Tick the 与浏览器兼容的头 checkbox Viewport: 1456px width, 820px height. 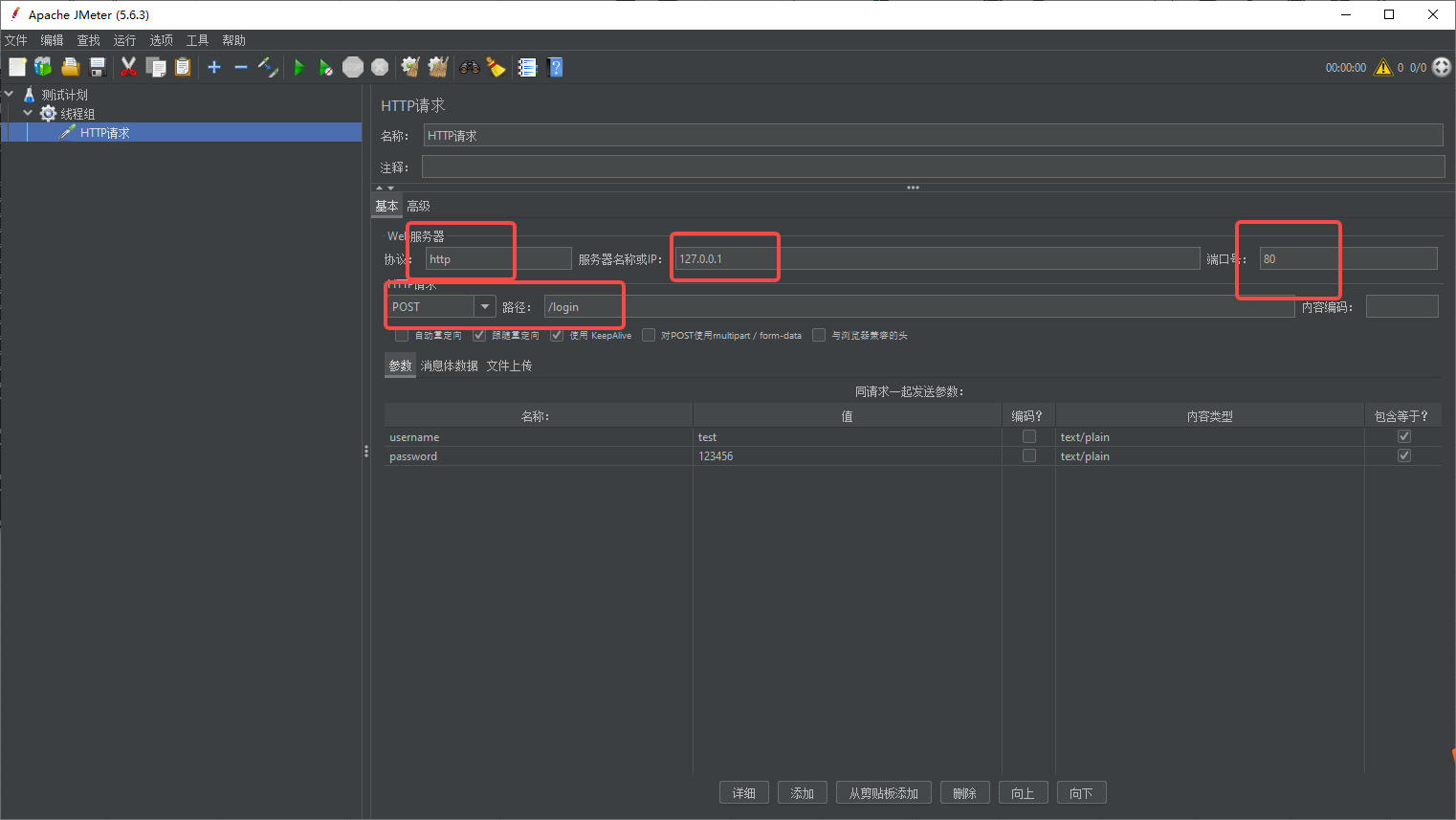819,335
